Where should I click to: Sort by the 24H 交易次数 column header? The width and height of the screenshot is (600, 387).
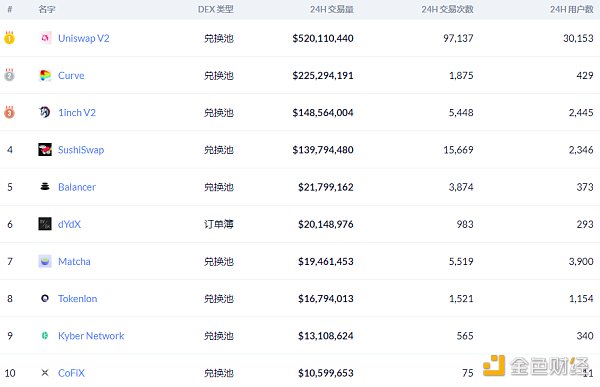tap(447, 9)
